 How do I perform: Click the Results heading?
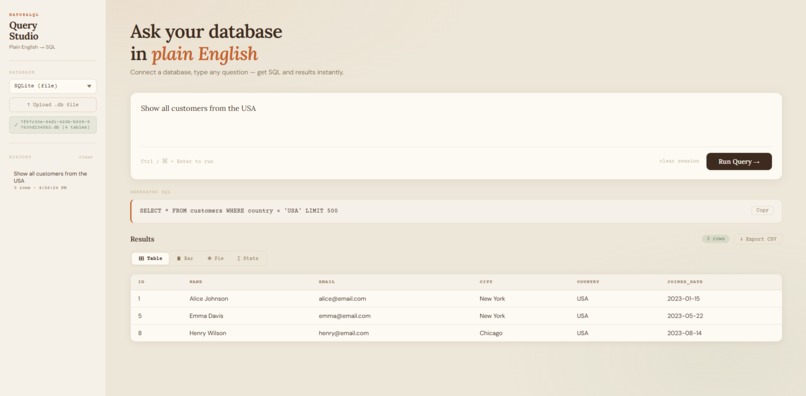pyautogui.click(x=142, y=239)
